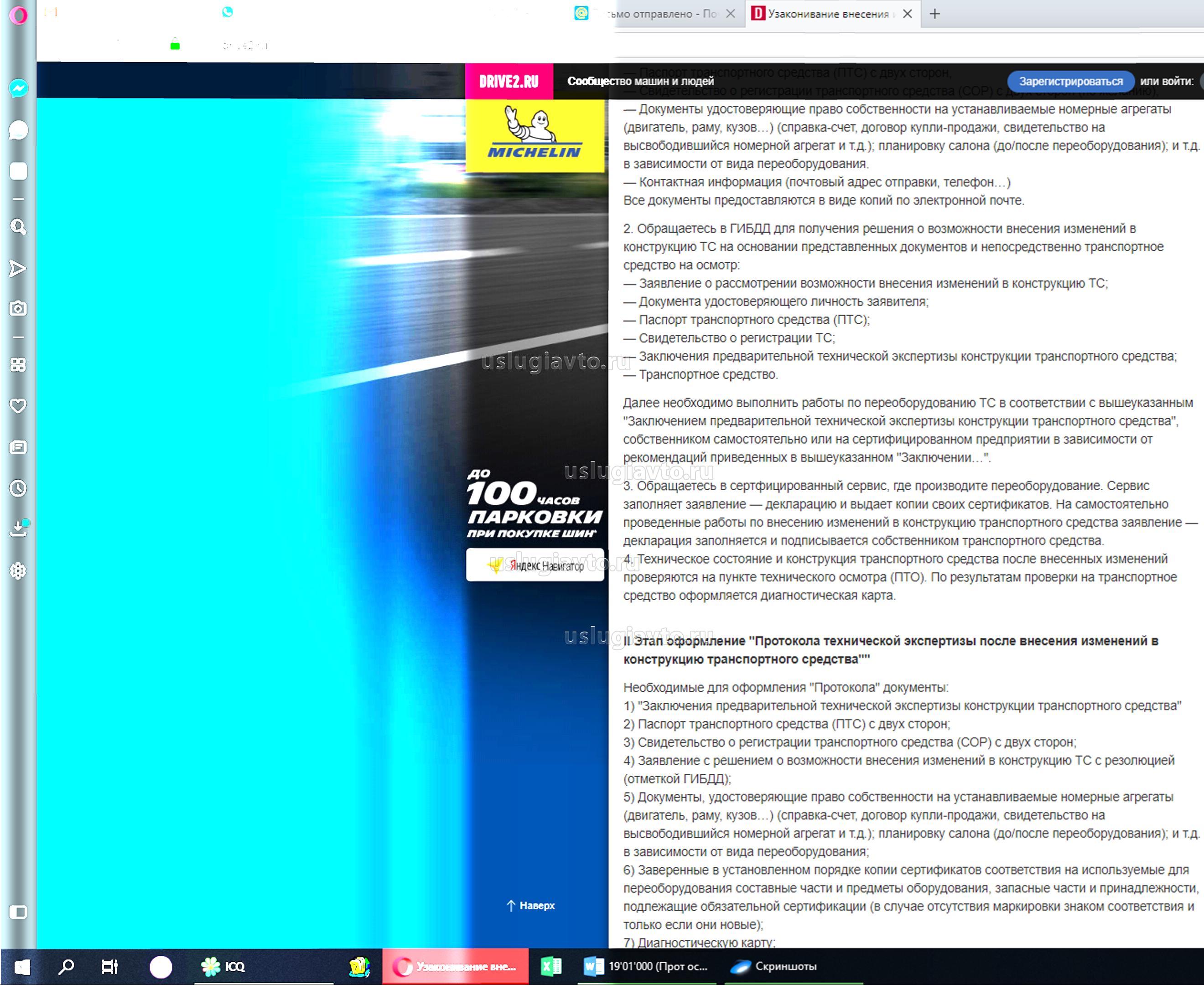Image resolution: width=1204 pixels, height=985 pixels.
Task: Open Speed Dial grid icon
Action: click(x=18, y=365)
